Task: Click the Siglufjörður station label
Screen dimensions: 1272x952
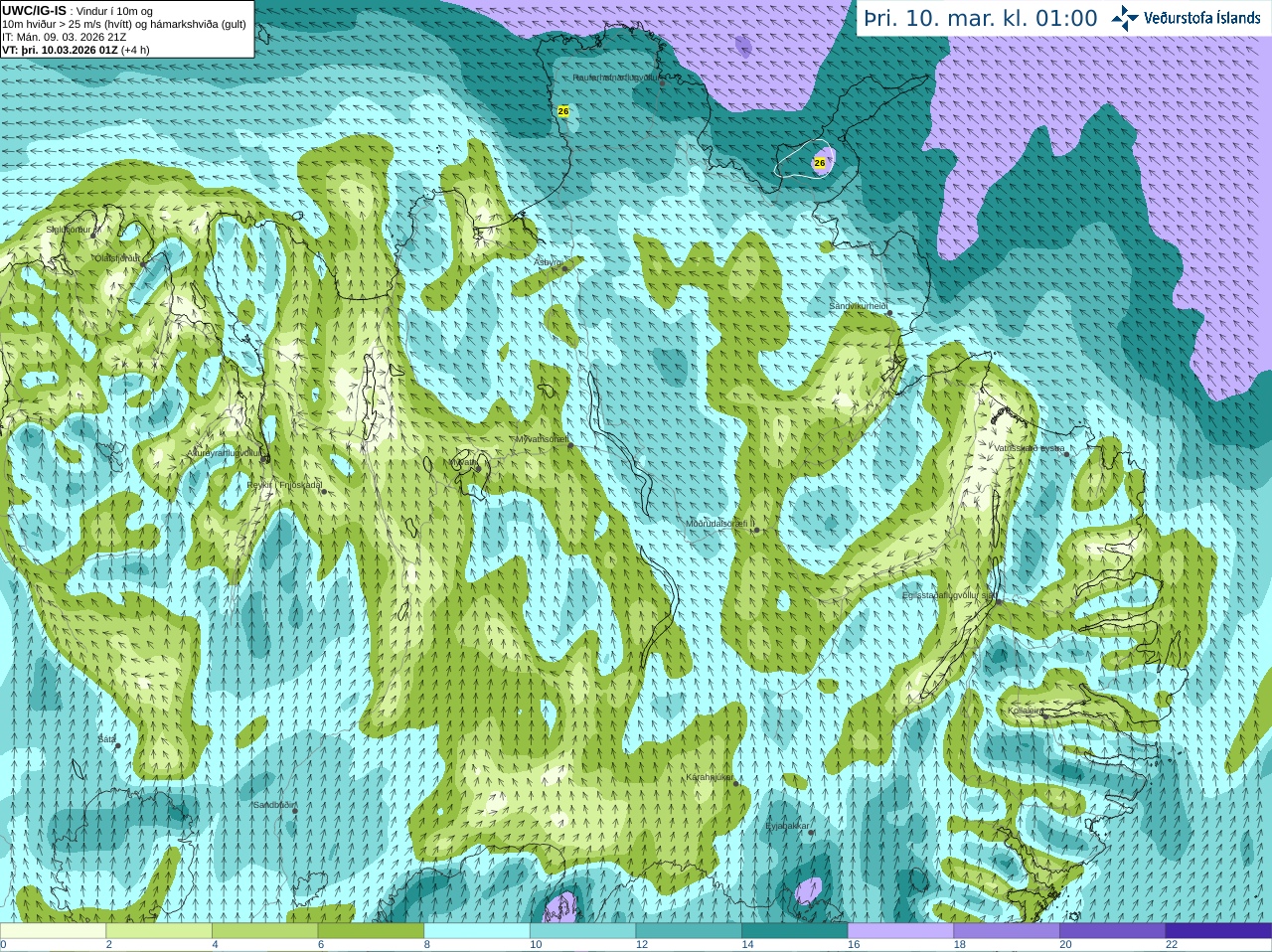Action: (69, 229)
